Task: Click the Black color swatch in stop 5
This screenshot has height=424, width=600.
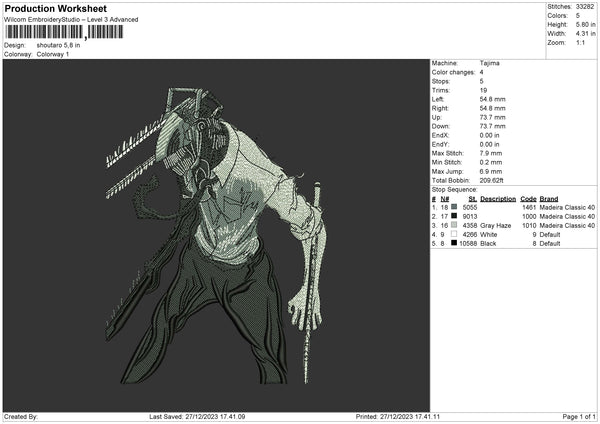Action: [x=454, y=243]
